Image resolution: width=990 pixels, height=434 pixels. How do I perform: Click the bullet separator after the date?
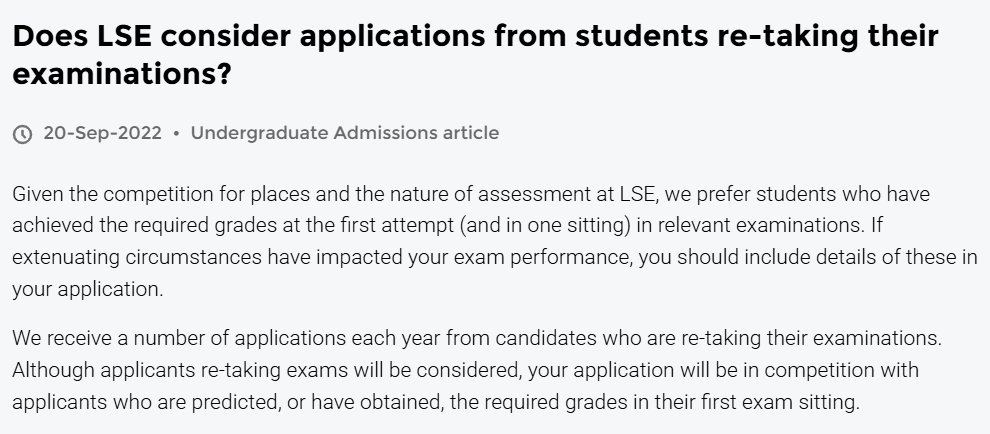(x=176, y=133)
